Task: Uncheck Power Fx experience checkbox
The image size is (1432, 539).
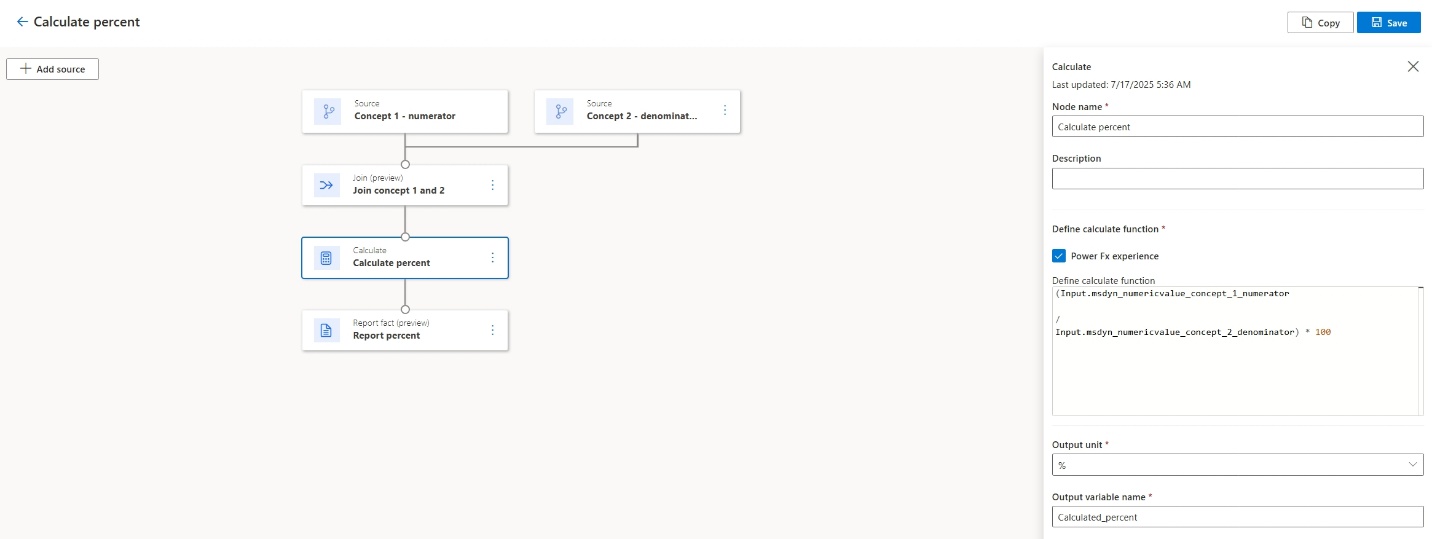Action: point(1059,256)
